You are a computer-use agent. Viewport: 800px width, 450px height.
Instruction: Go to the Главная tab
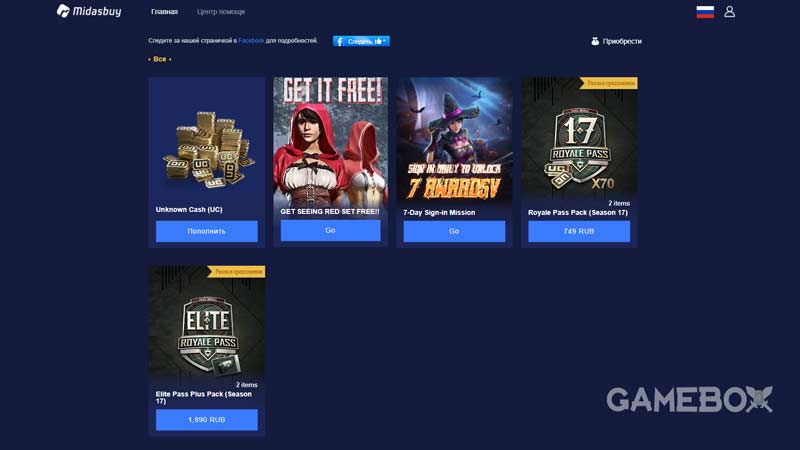click(164, 11)
